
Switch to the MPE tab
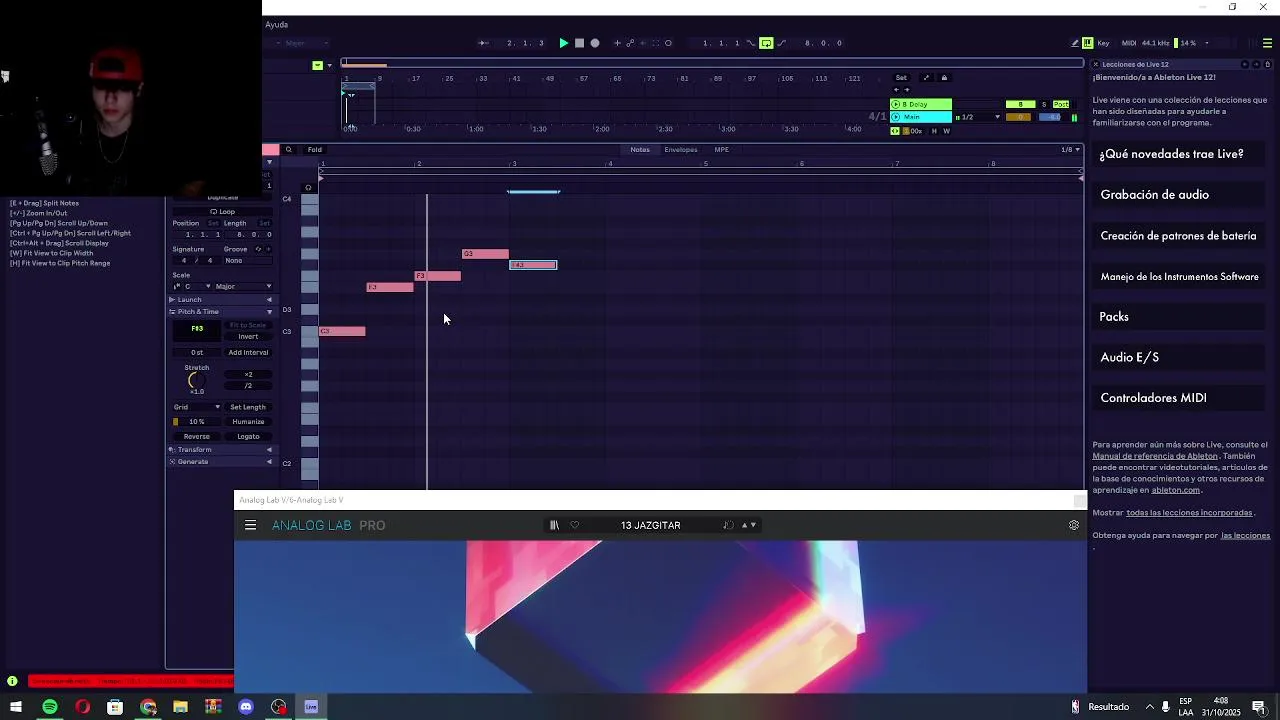tap(721, 150)
